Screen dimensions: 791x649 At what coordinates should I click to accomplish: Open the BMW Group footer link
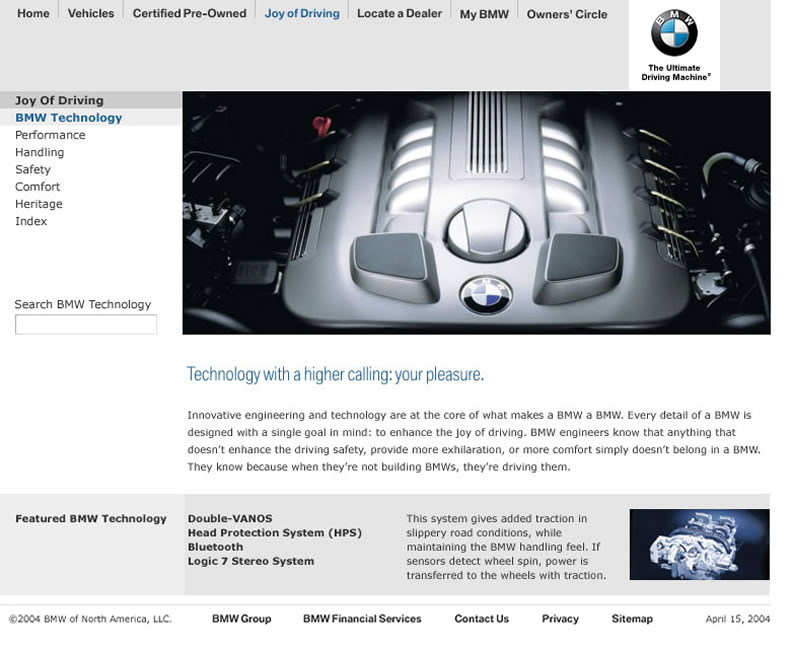[x=242, y=619]
